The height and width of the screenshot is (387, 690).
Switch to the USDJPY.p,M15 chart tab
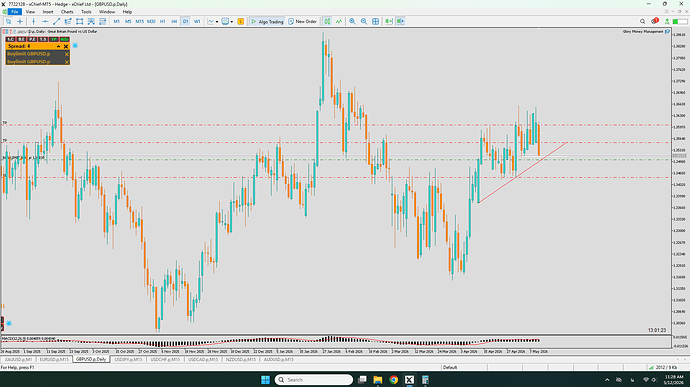pyautogui.click(x=128, y=360)
